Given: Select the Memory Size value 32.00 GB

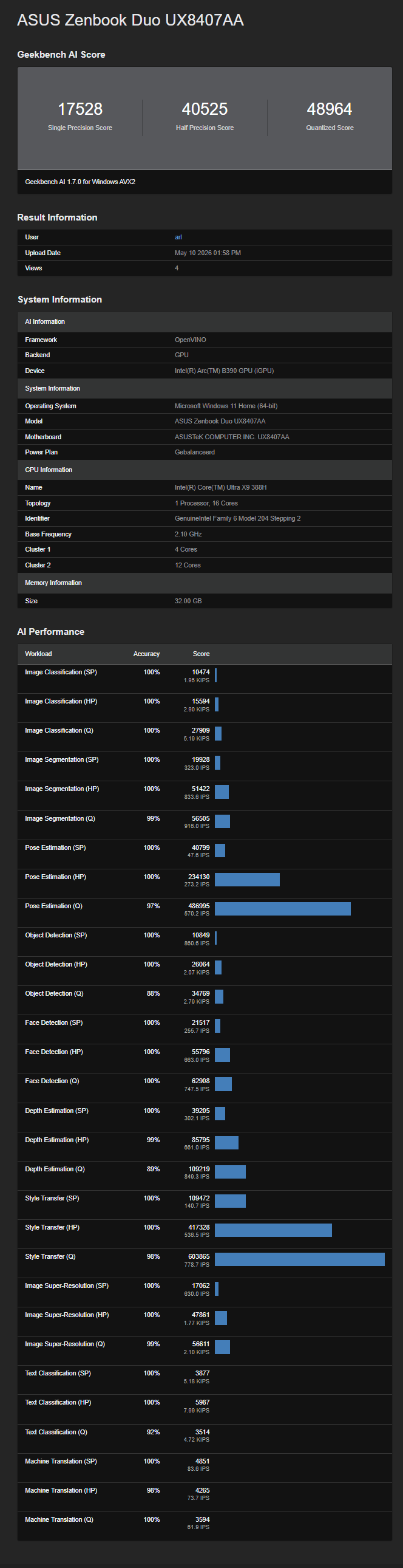Looking at the screenshot, I should coord(188,601).
